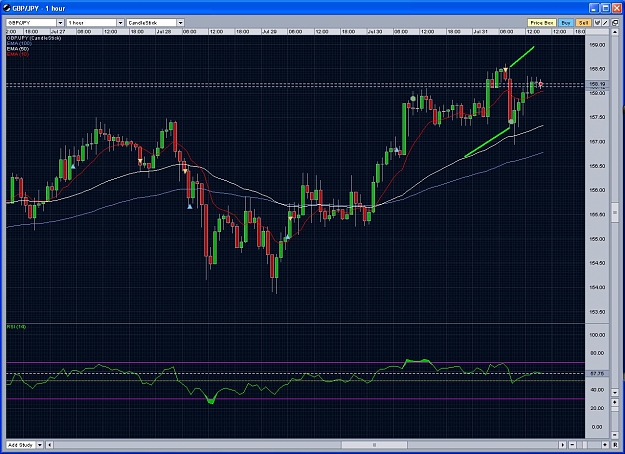Click the app icon in the title bar

click(6, 8)
